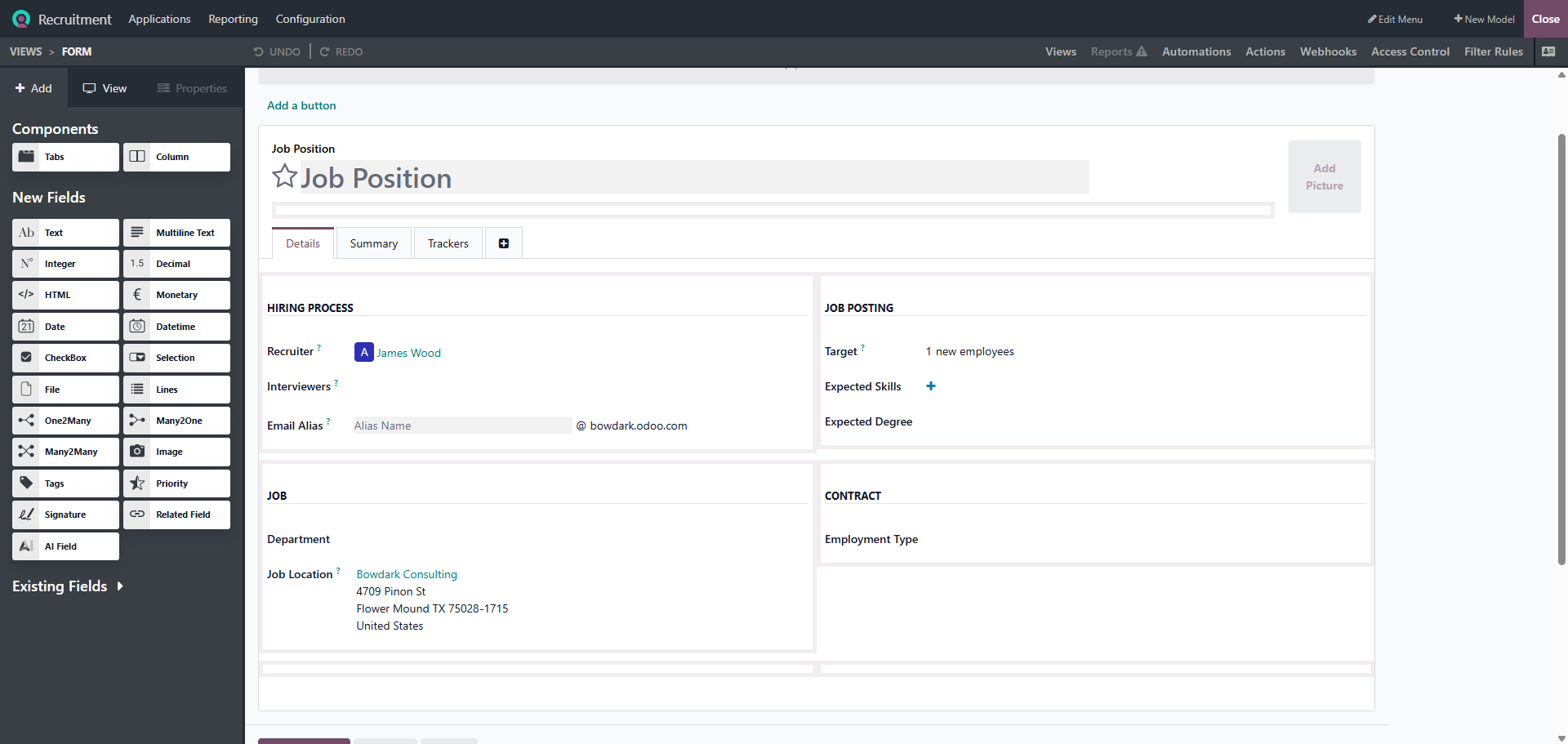1568x744 pixels.
Task: Pick the One2Many field component
Action: click(65, 421)
